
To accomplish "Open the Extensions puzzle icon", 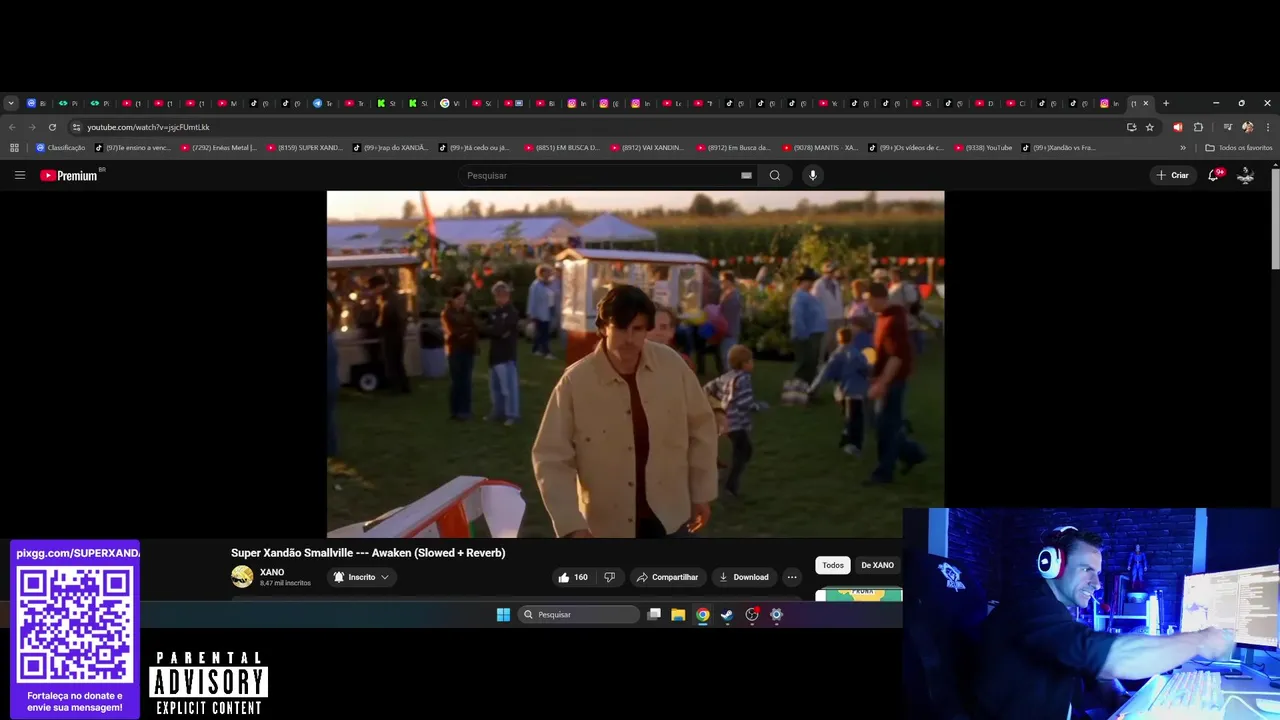I will [x=1198, y=127].
